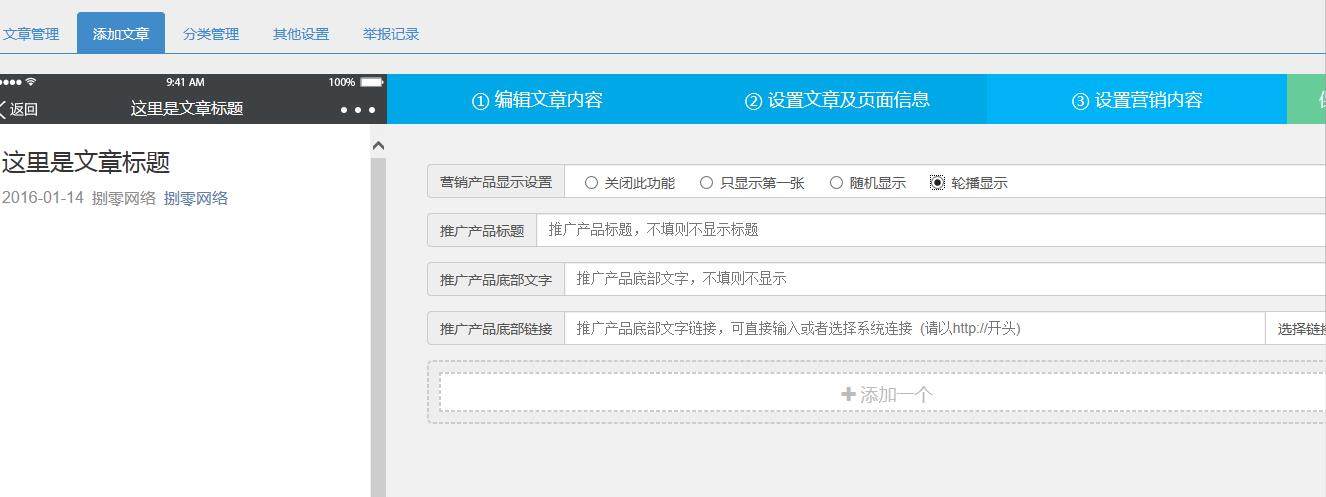The height and width of the screenshot is (497, 1326).
Task: Switch to the 分类管理 tab
Action: click(x=211, y=34)
